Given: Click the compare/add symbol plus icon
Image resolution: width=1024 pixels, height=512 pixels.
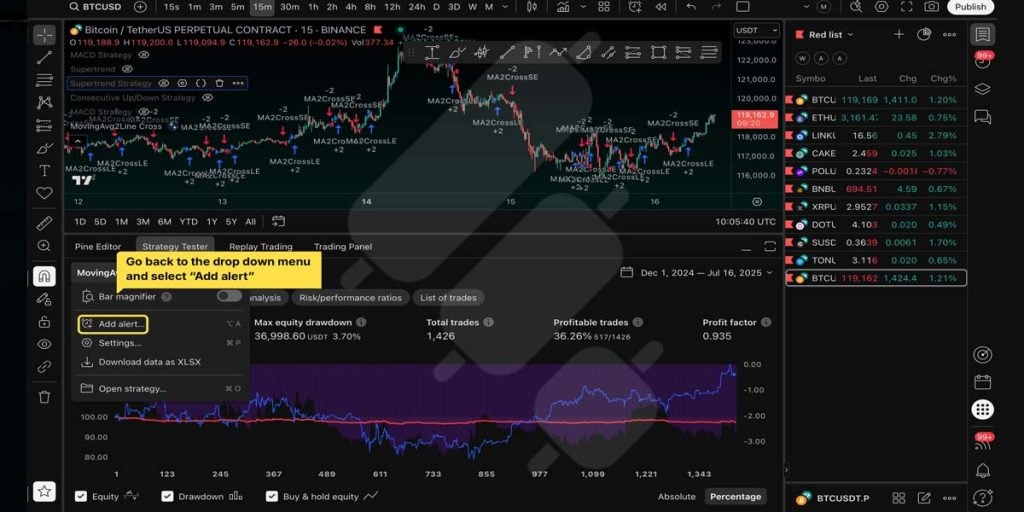Looking at the screenshot, I should pos(140,7).
